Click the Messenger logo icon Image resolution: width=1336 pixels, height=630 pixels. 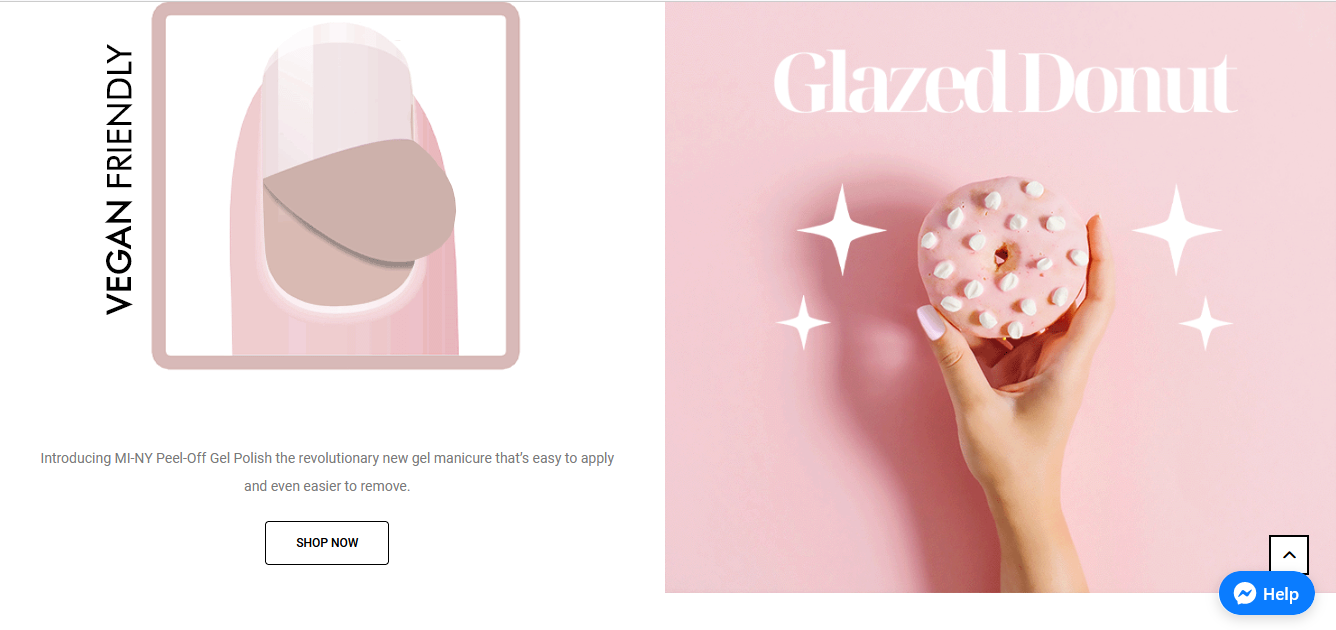(1245, 594)
